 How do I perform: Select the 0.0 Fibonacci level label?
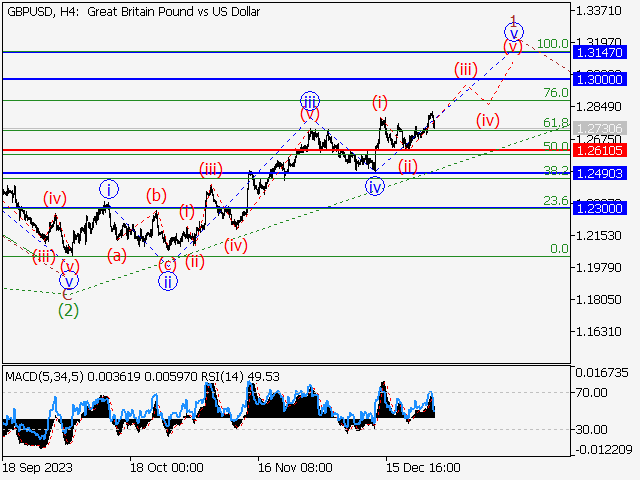pyautogui.click(x=559, y=248)
